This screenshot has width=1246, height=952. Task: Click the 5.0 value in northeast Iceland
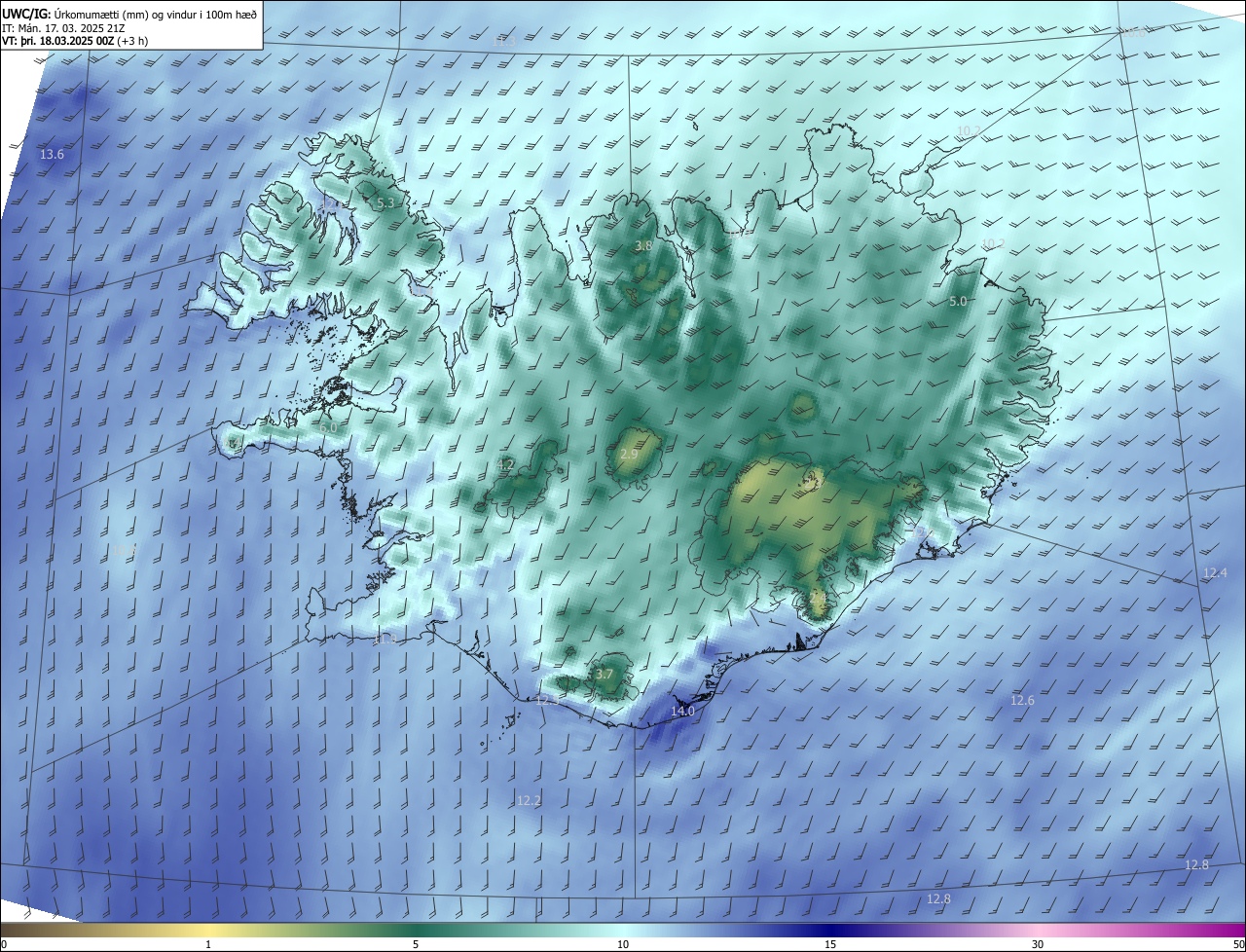[958, 302]
